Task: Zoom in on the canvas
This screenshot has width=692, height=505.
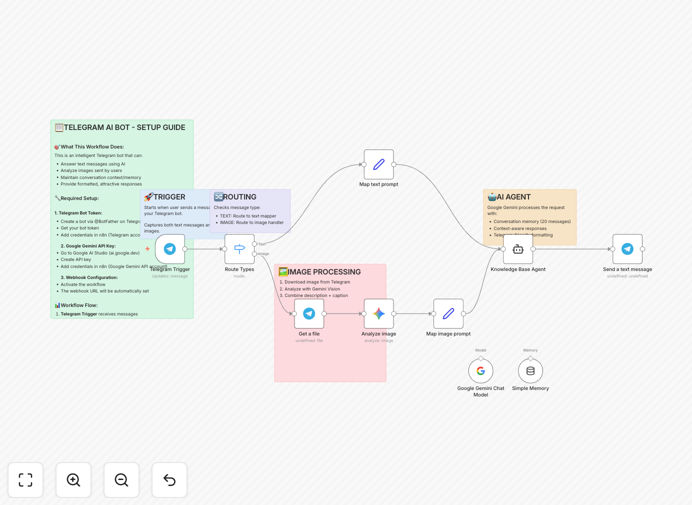Action: 73,480
